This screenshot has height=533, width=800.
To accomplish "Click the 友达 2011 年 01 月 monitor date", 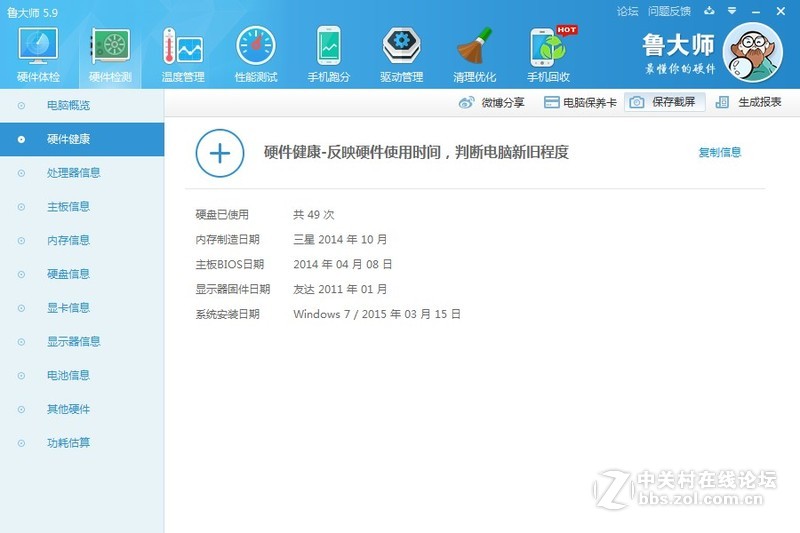I will coord(340,289).
